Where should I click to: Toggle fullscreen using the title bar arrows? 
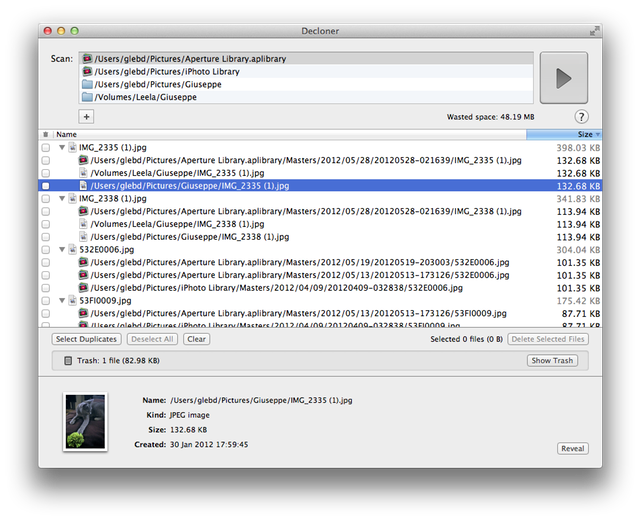tap(594, 31)
